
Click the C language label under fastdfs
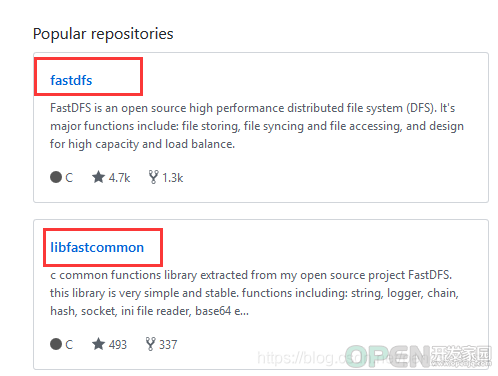(x=69, y=178)
